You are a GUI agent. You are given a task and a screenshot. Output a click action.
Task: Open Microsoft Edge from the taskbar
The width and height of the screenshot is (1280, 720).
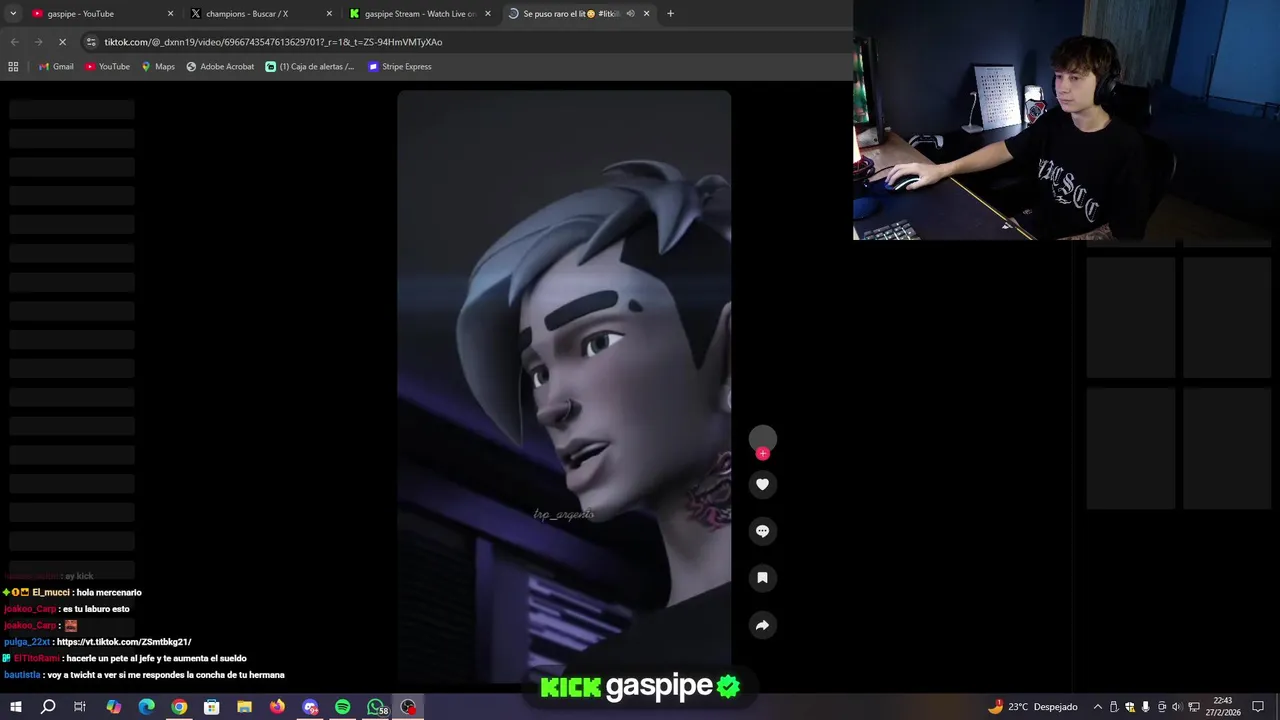pyautogui.click(x=146, y=707)
